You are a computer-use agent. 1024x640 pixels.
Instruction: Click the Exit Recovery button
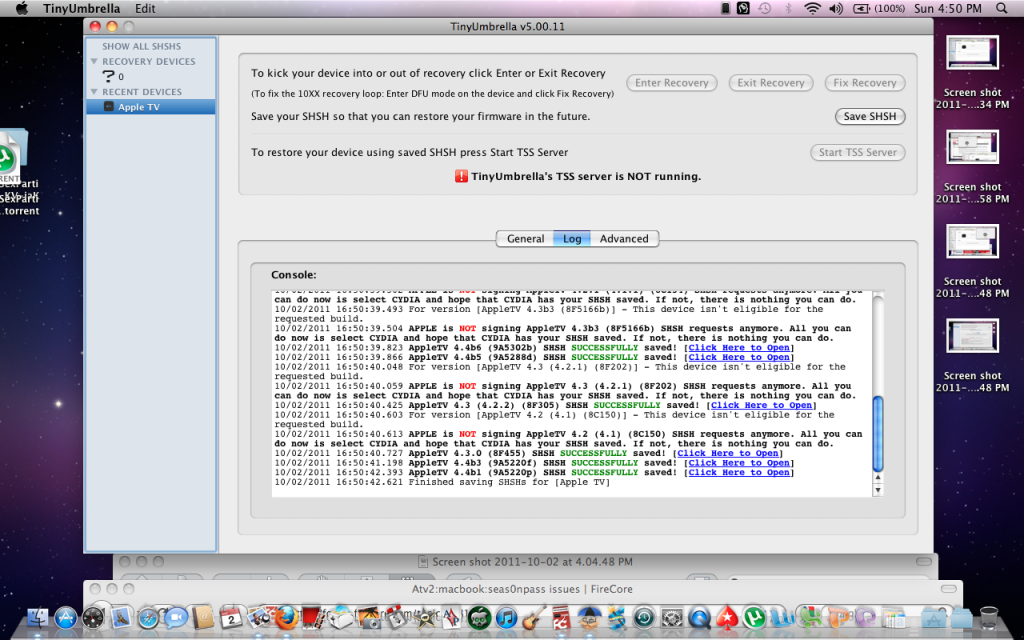click(771, 83)
